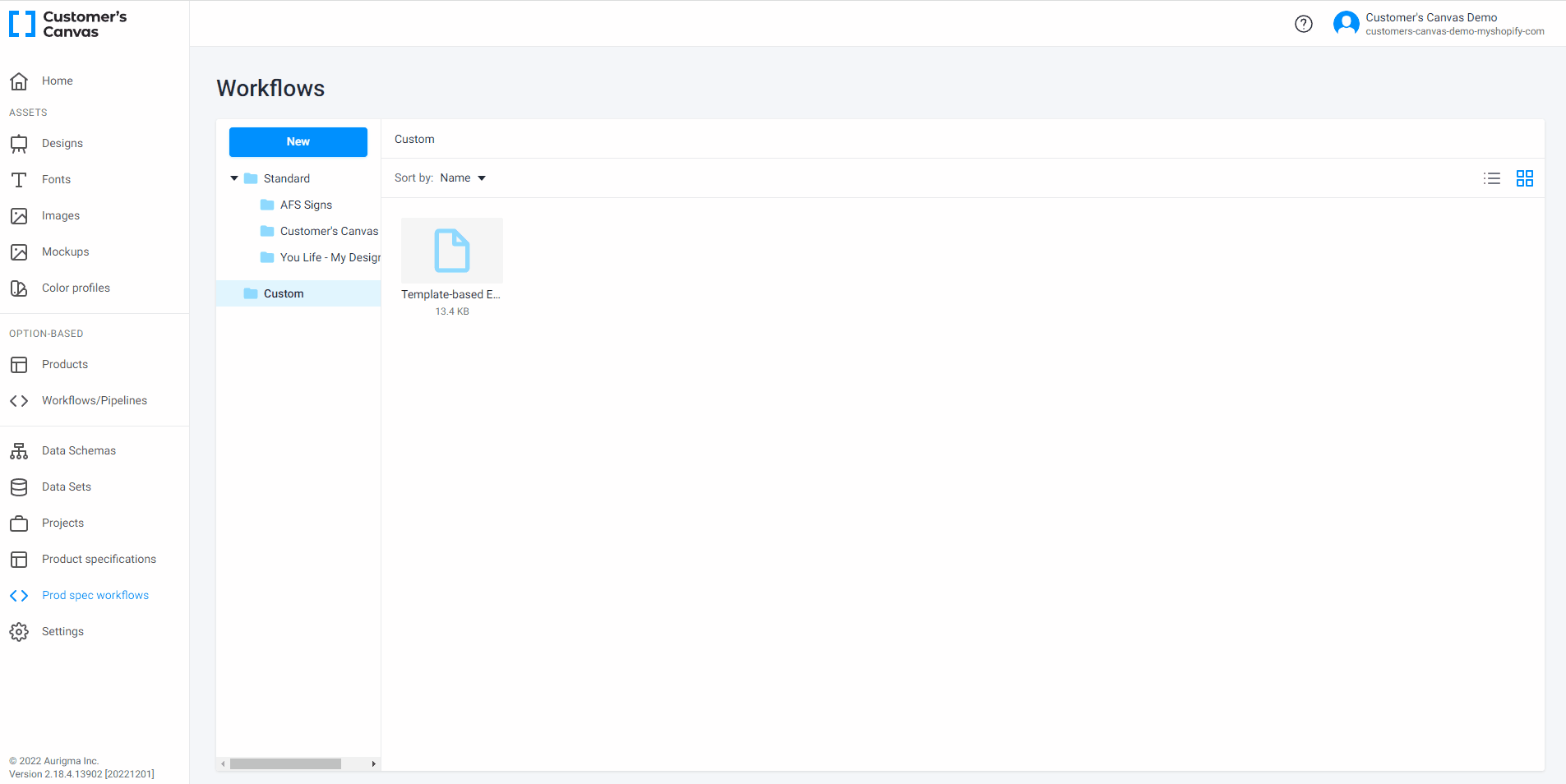Navigate to Home
The width and height of the screenshot is (1566, 784).
pyautogui.click(x=57, y=81)
